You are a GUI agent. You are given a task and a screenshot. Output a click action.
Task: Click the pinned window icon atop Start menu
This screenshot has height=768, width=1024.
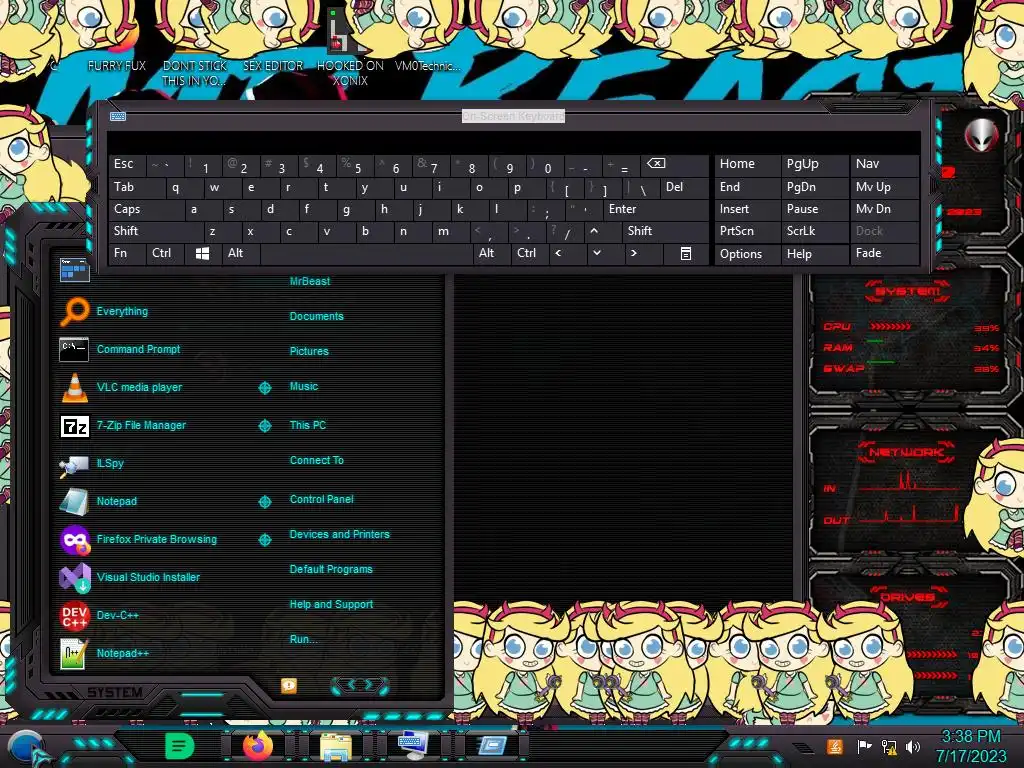click(x=74, y=270)
